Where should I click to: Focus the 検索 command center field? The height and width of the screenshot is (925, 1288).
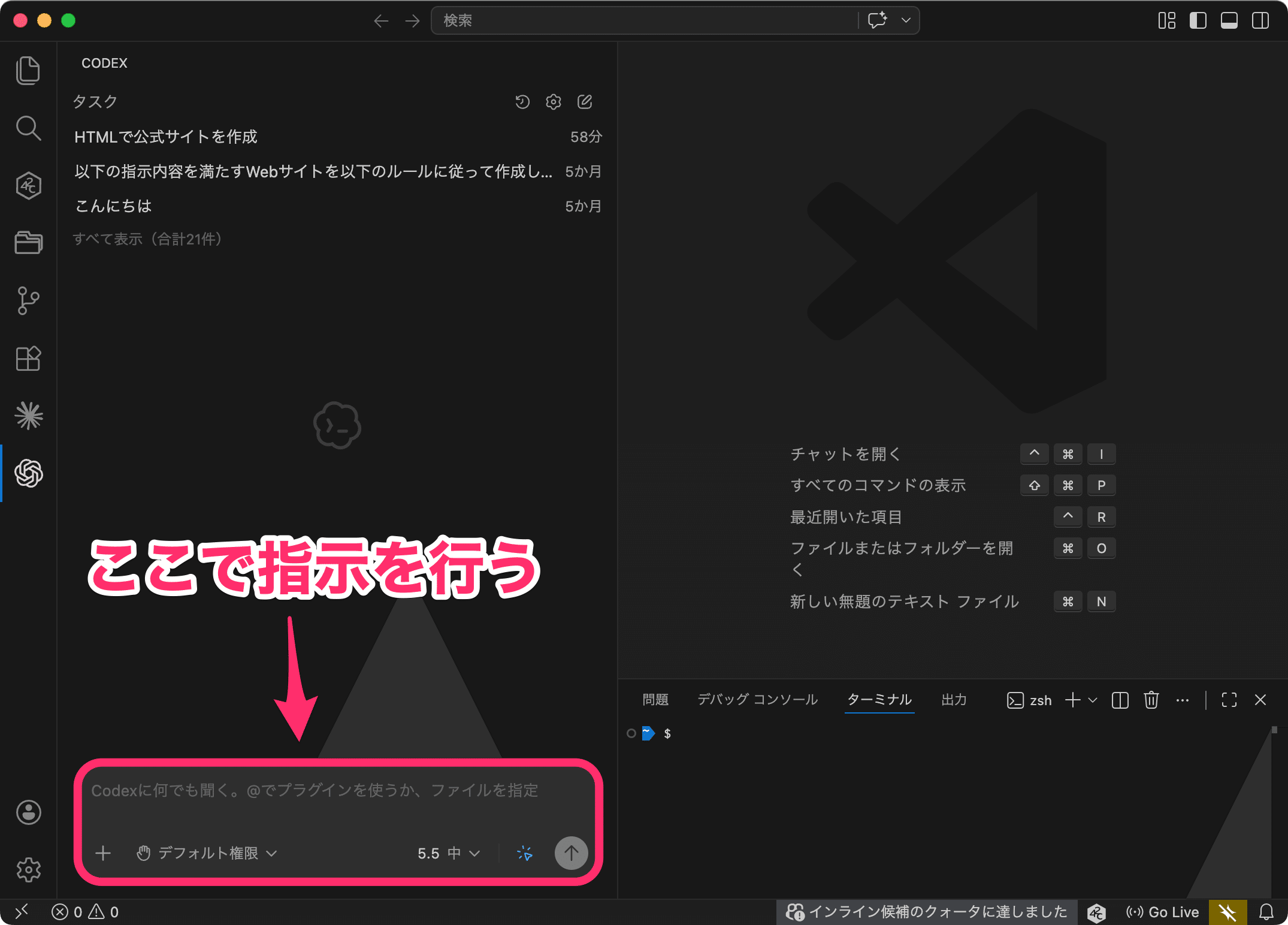click(645, 20)
